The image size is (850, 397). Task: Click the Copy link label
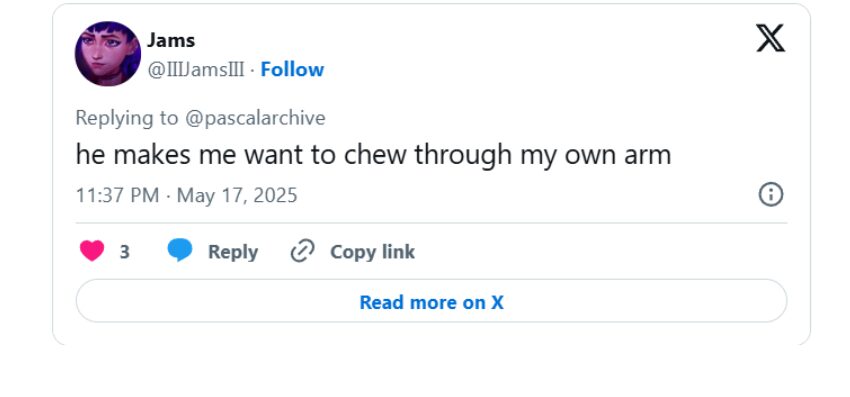point(372,252)
